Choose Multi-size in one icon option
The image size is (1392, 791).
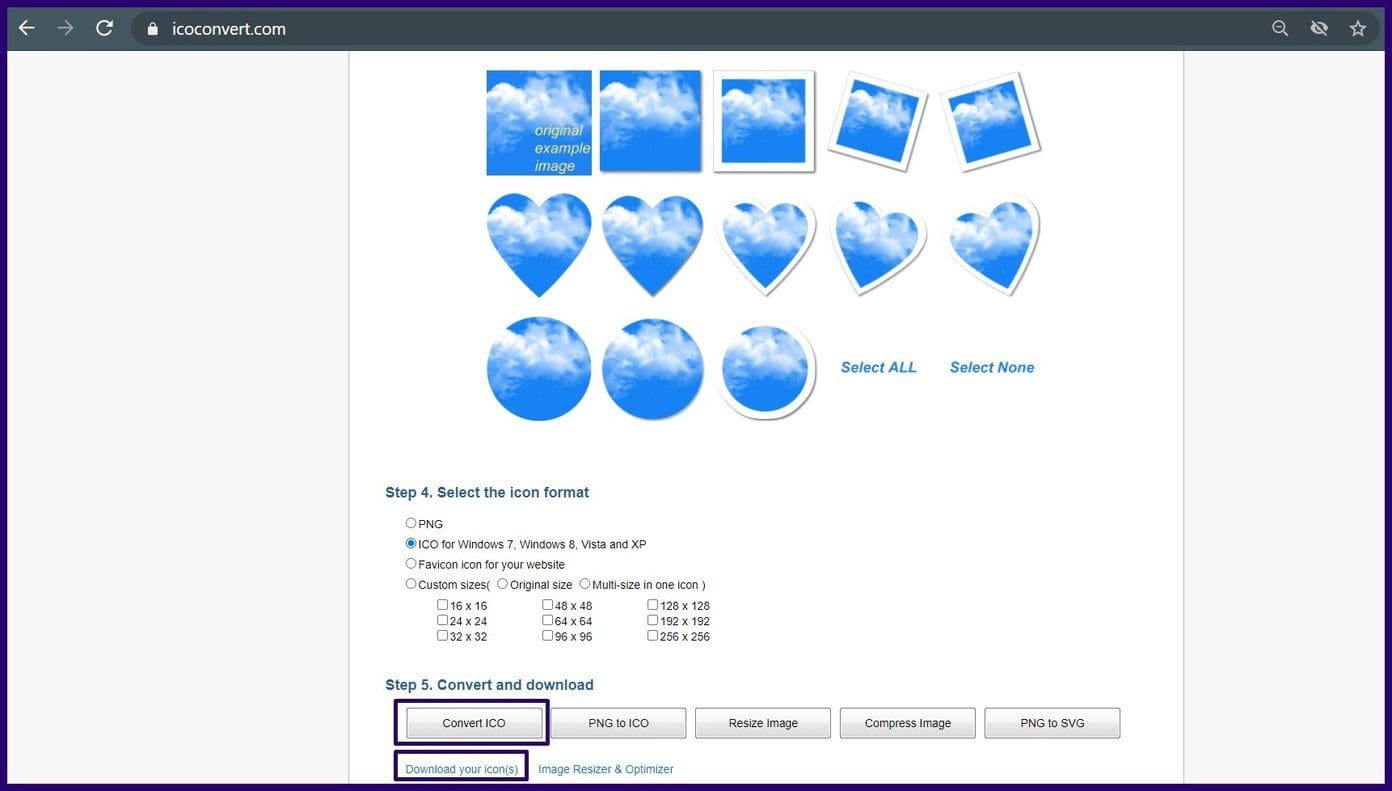585,584
